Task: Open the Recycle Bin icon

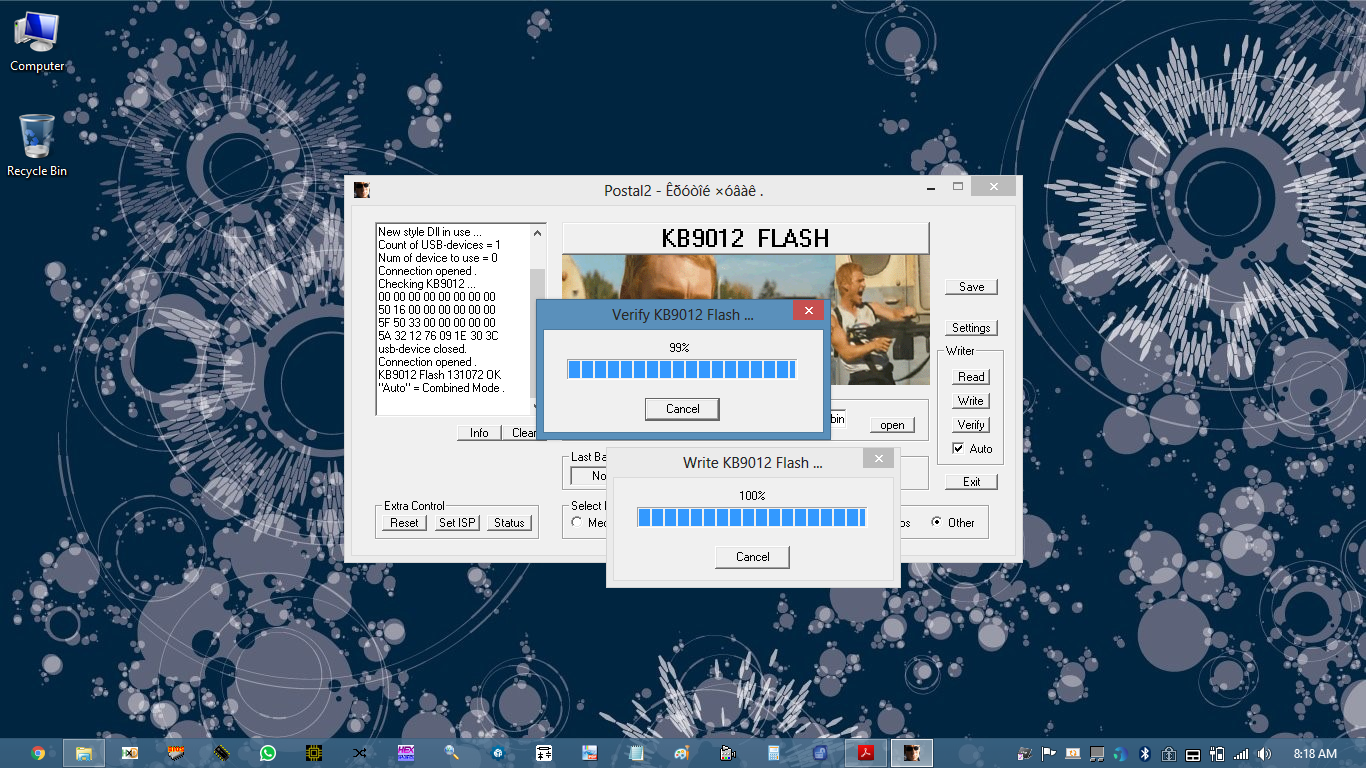Action: tap(36, 143)
